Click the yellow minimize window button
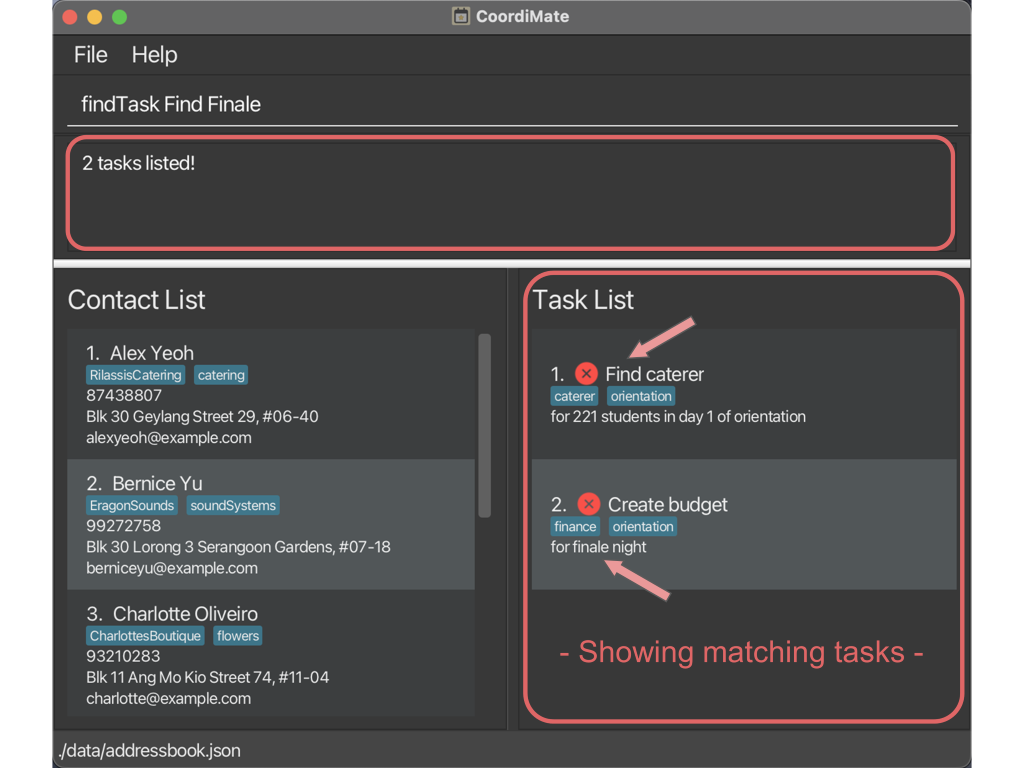 95,17
